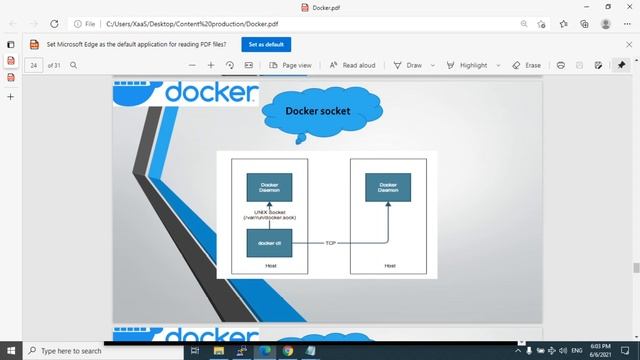This screenshot has width=640, height=360.
Task: Open the Windows Start menu
Action: tap(11, 351)
